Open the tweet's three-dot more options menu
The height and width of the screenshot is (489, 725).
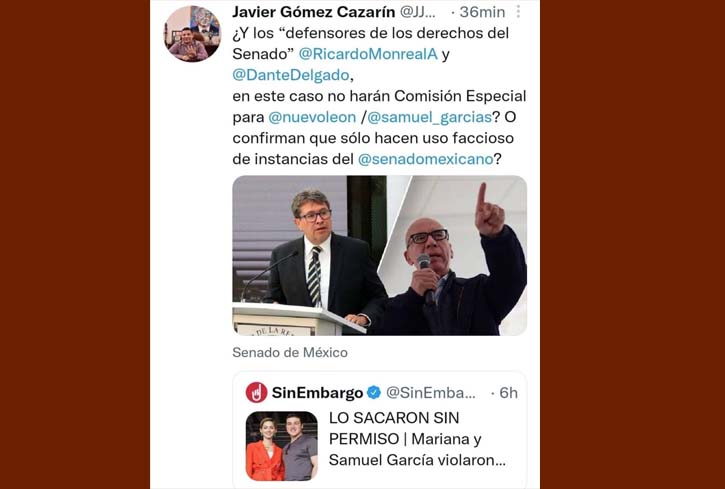tap(518, 12)
